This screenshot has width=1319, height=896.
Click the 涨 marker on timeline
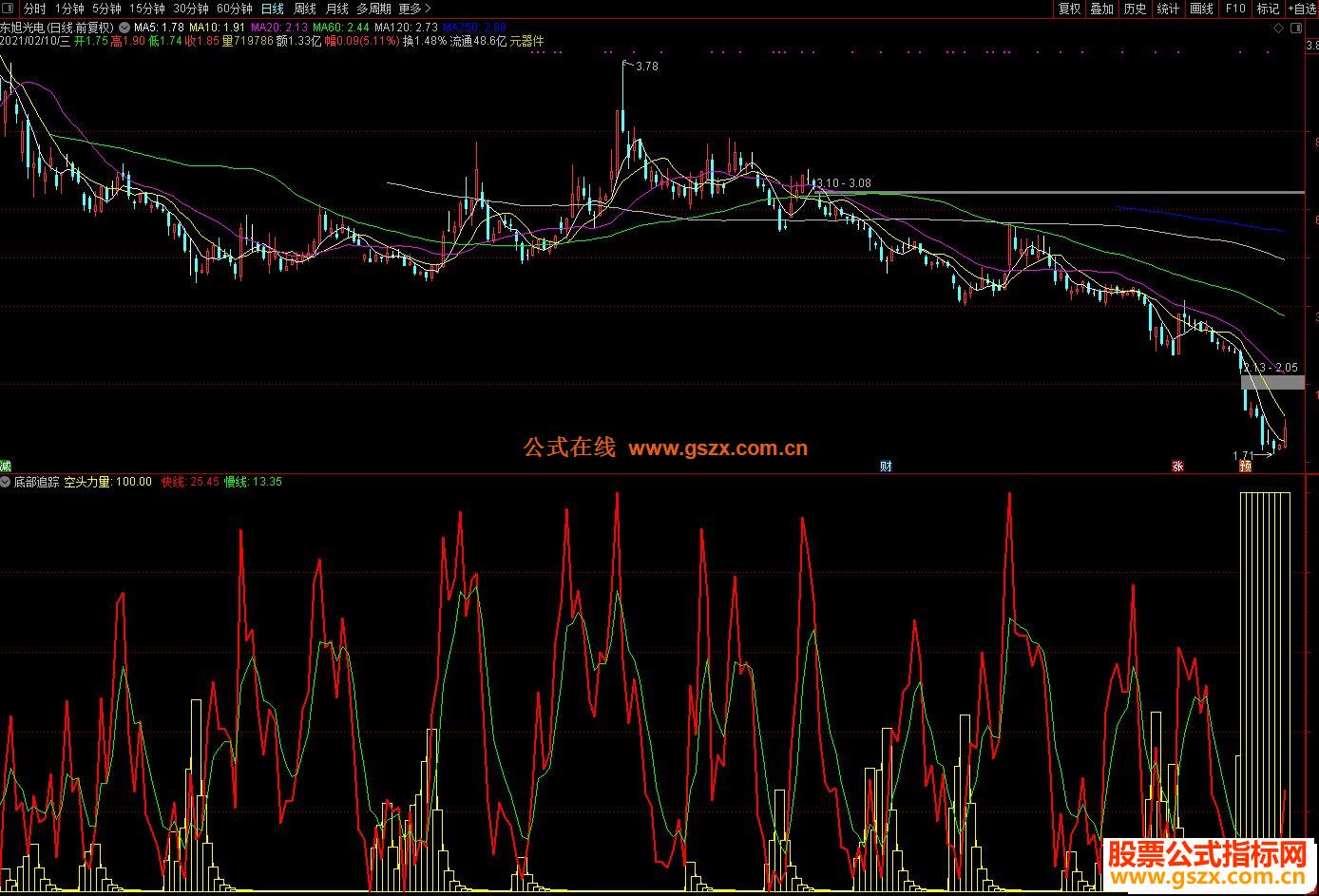[x=1177, y=466]
